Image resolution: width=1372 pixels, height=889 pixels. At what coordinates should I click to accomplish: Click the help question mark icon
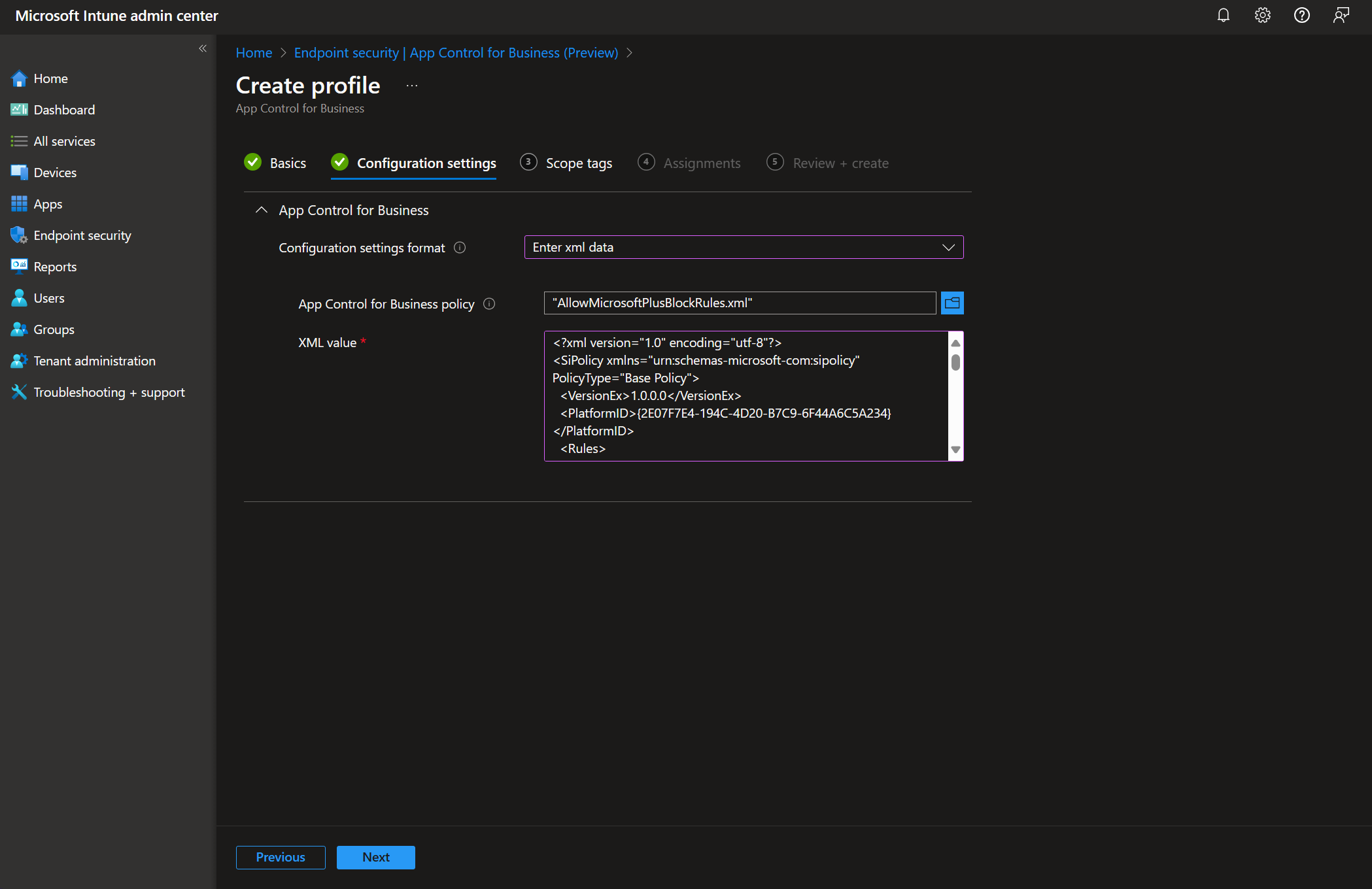click(x=1301, y=15)
